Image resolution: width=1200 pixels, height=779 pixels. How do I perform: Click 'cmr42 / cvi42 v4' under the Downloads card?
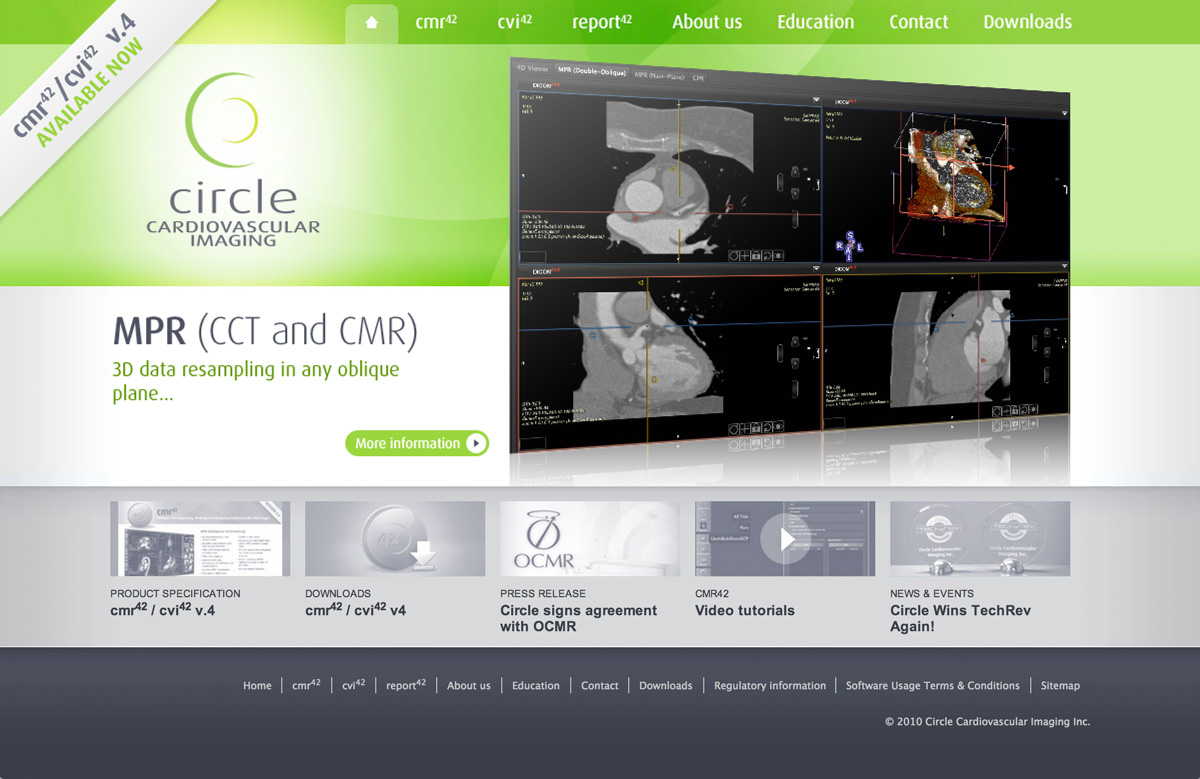[x=356, y=609]
